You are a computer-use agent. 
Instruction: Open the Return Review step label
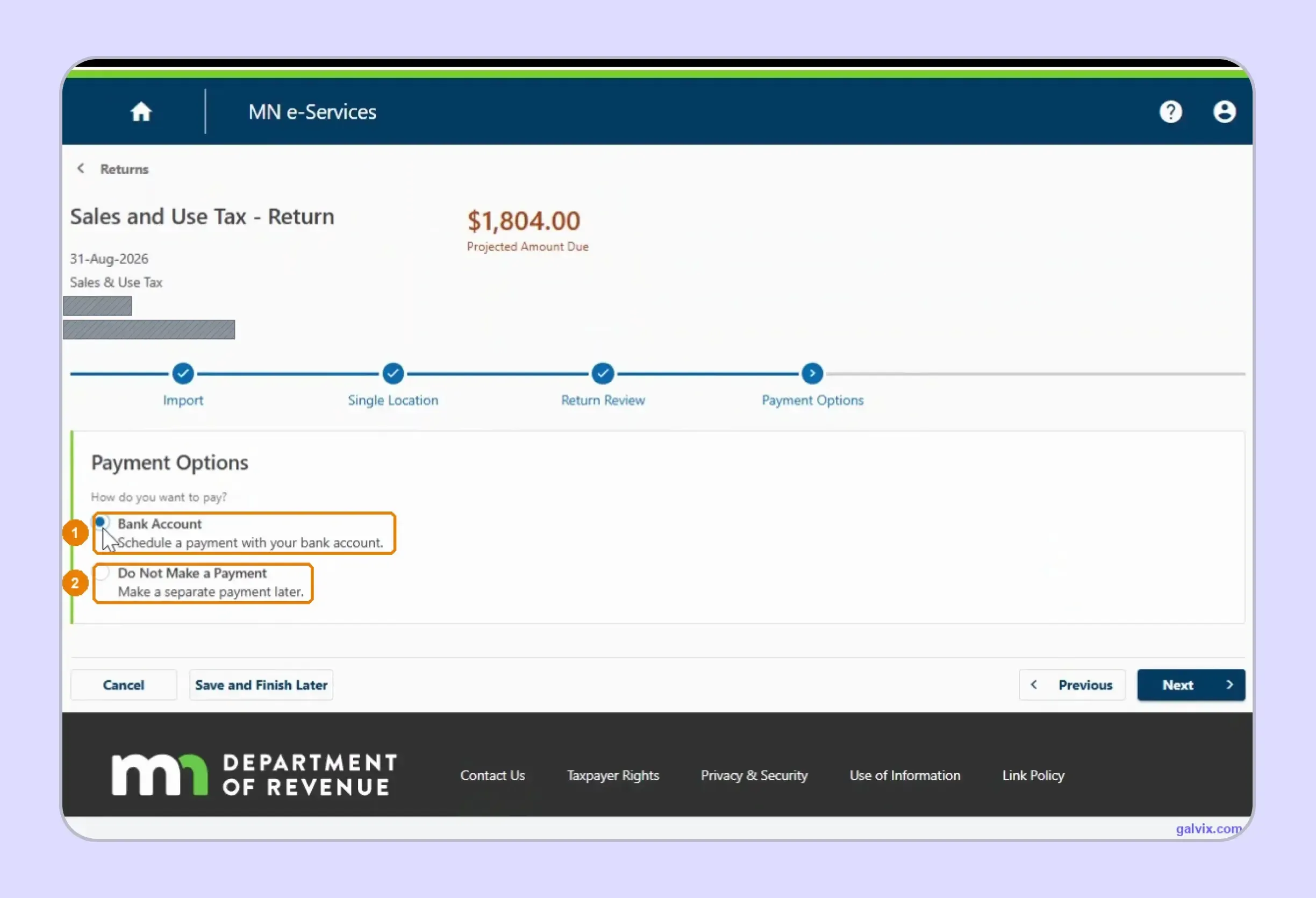coord(603,400)
